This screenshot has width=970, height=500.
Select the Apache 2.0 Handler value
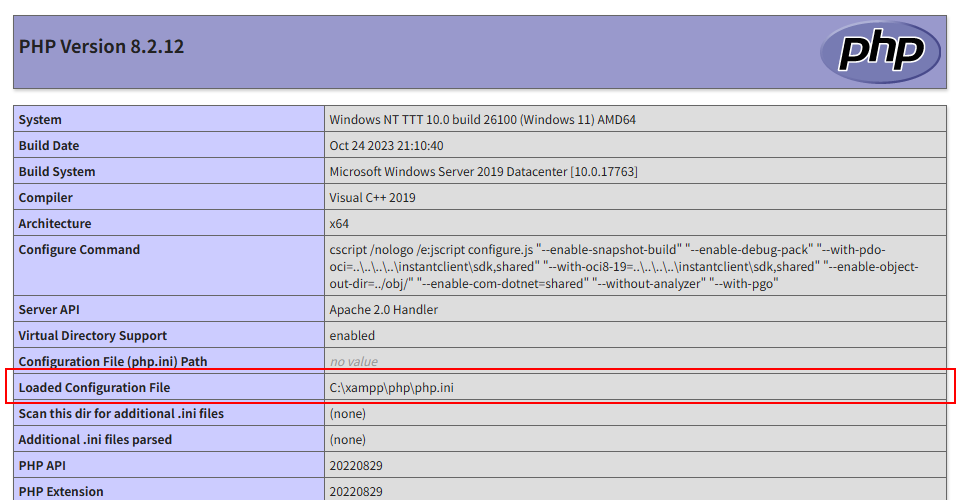click(x=383, y=310)
